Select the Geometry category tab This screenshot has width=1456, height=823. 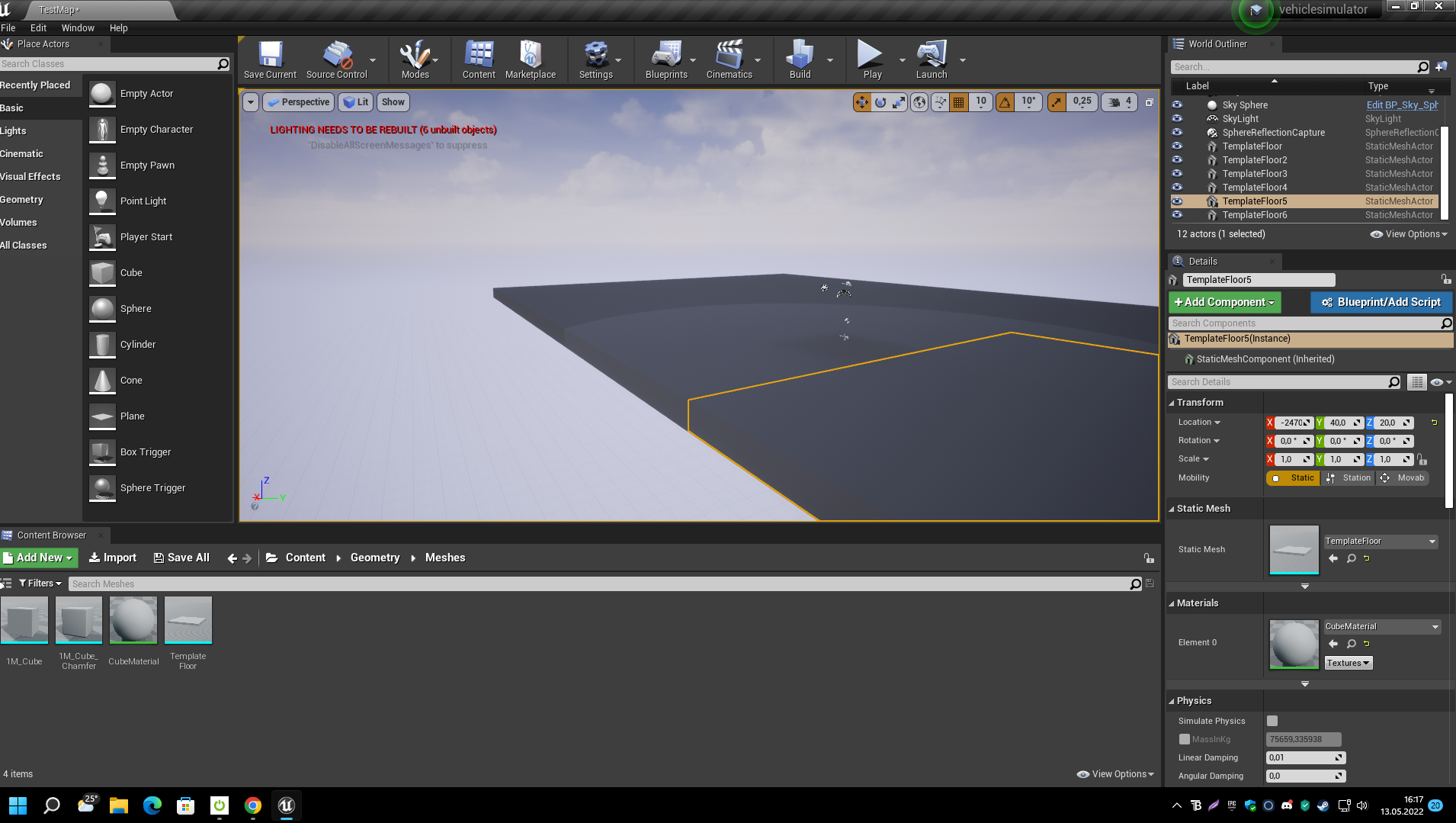(22, 200)
